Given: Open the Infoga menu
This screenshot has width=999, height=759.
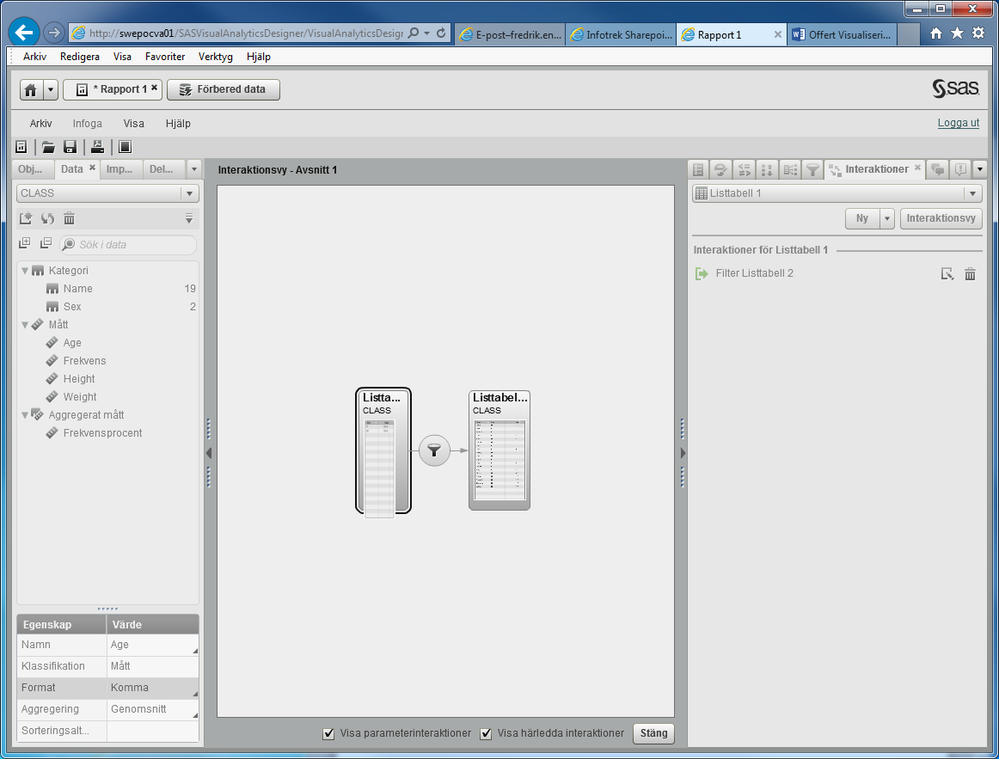Looking at the screenshot, I should pyautogui.click(x=87, y=124).
